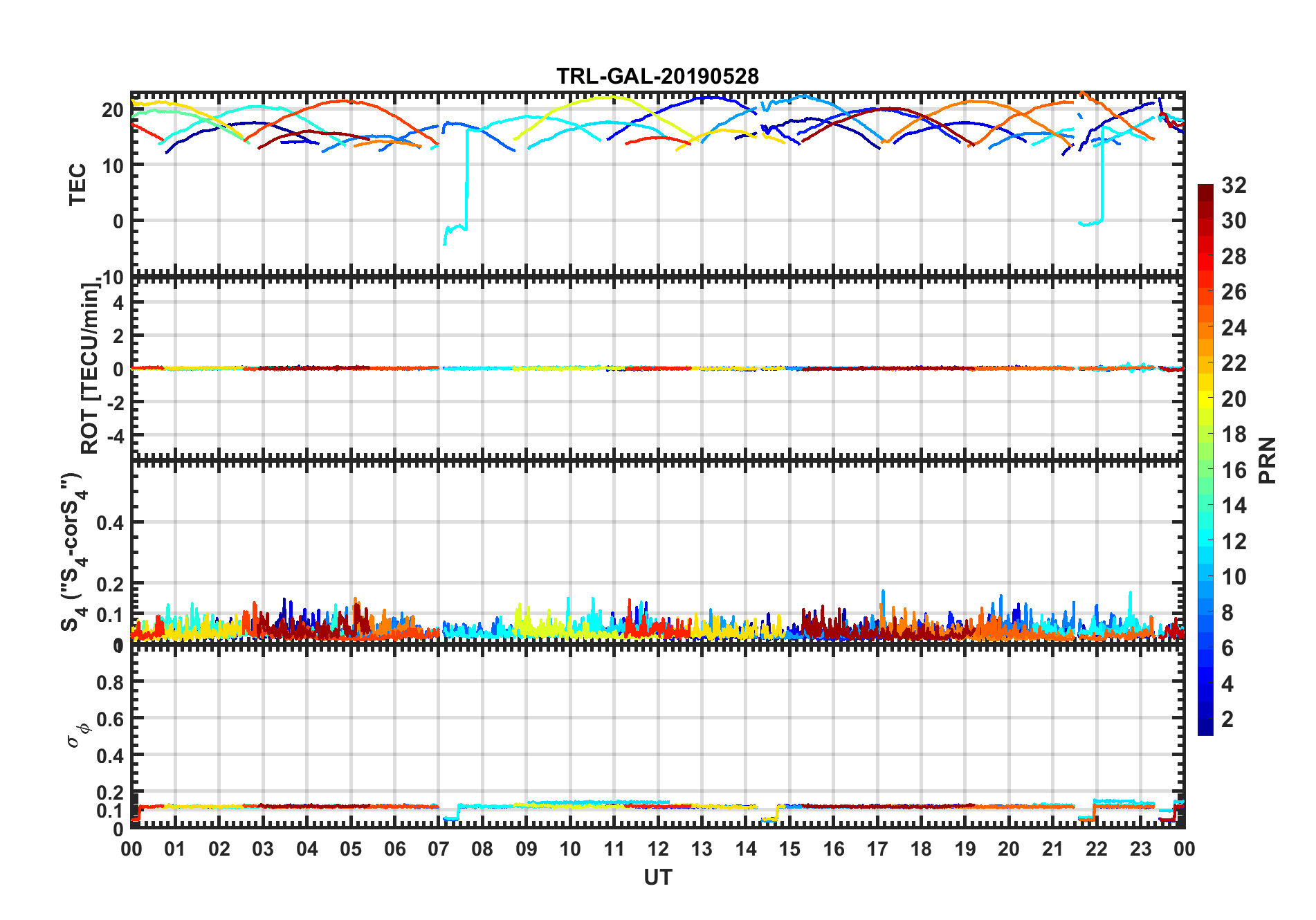
Task: Click the S4 axis tick label 0.2
Action: click(111, 585)
